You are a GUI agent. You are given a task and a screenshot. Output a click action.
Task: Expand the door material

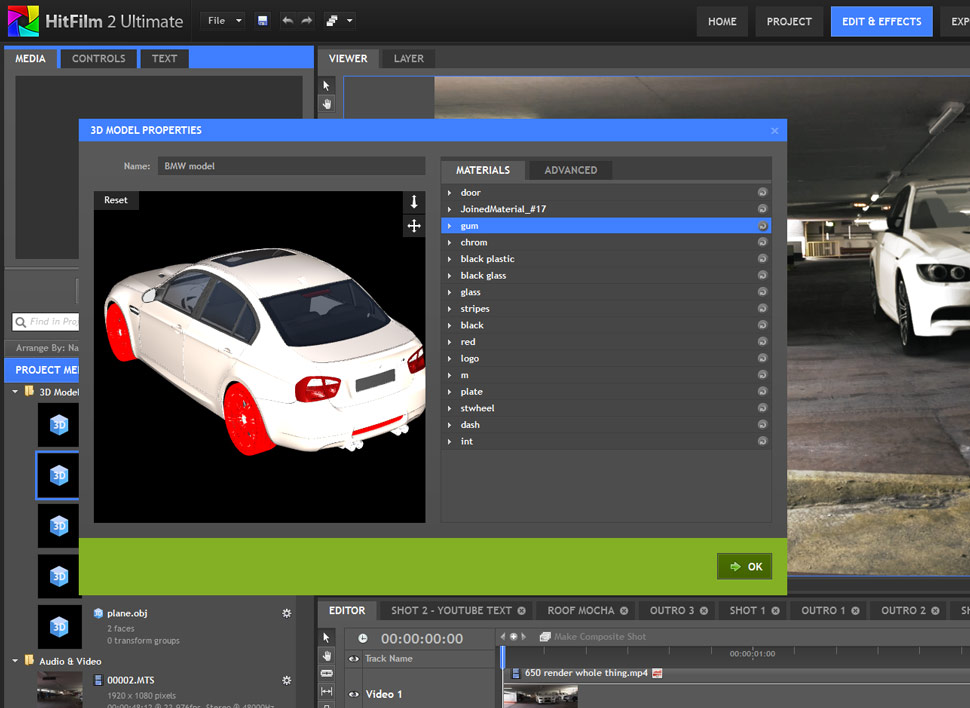coord(450,192)
